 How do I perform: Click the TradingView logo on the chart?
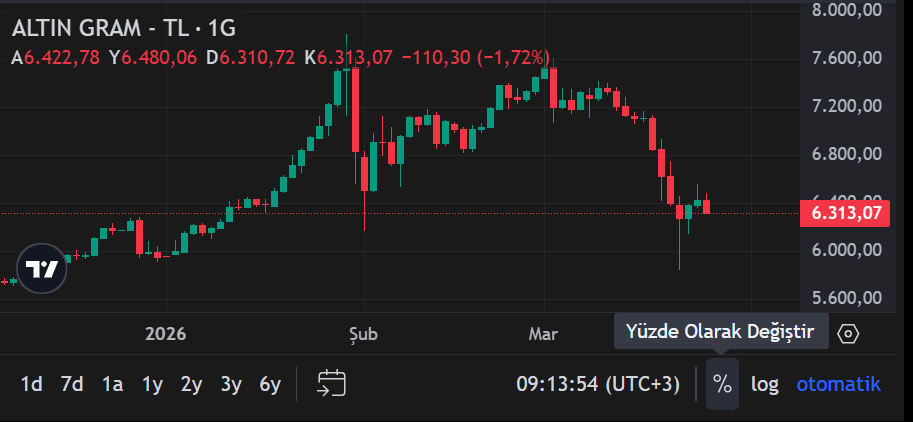click(41, 269)
